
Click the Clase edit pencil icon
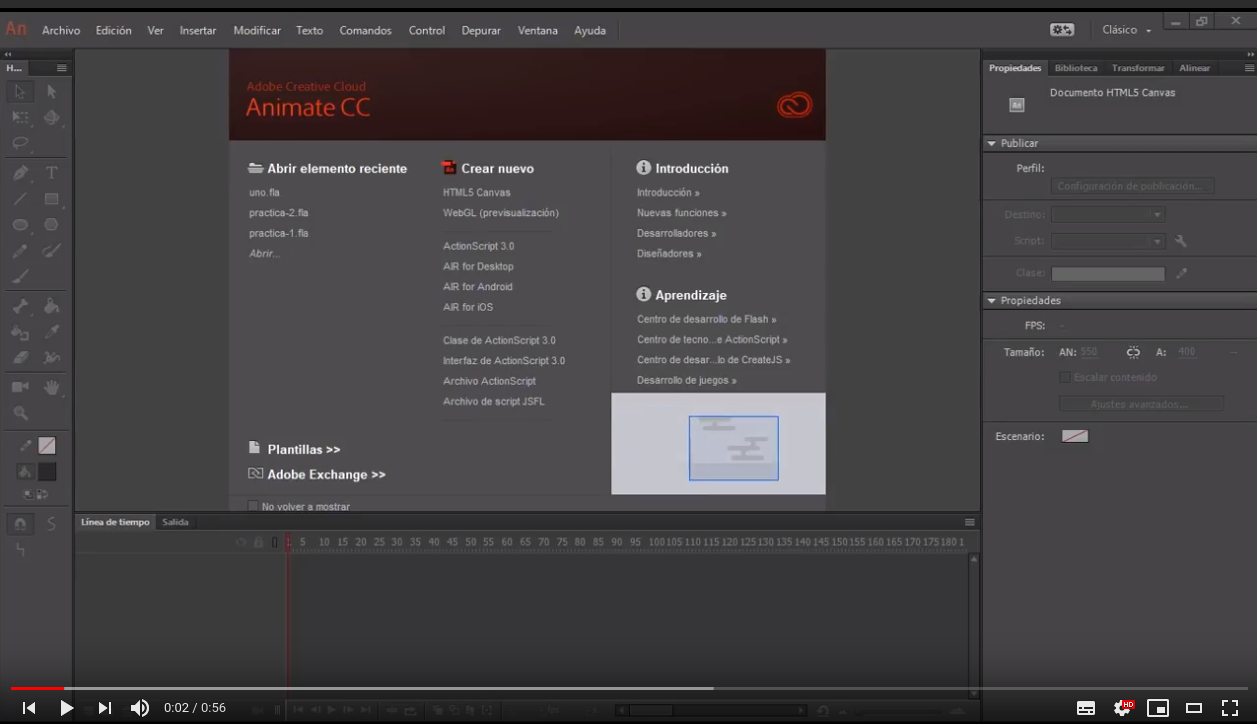click(x=1181, y=273)
